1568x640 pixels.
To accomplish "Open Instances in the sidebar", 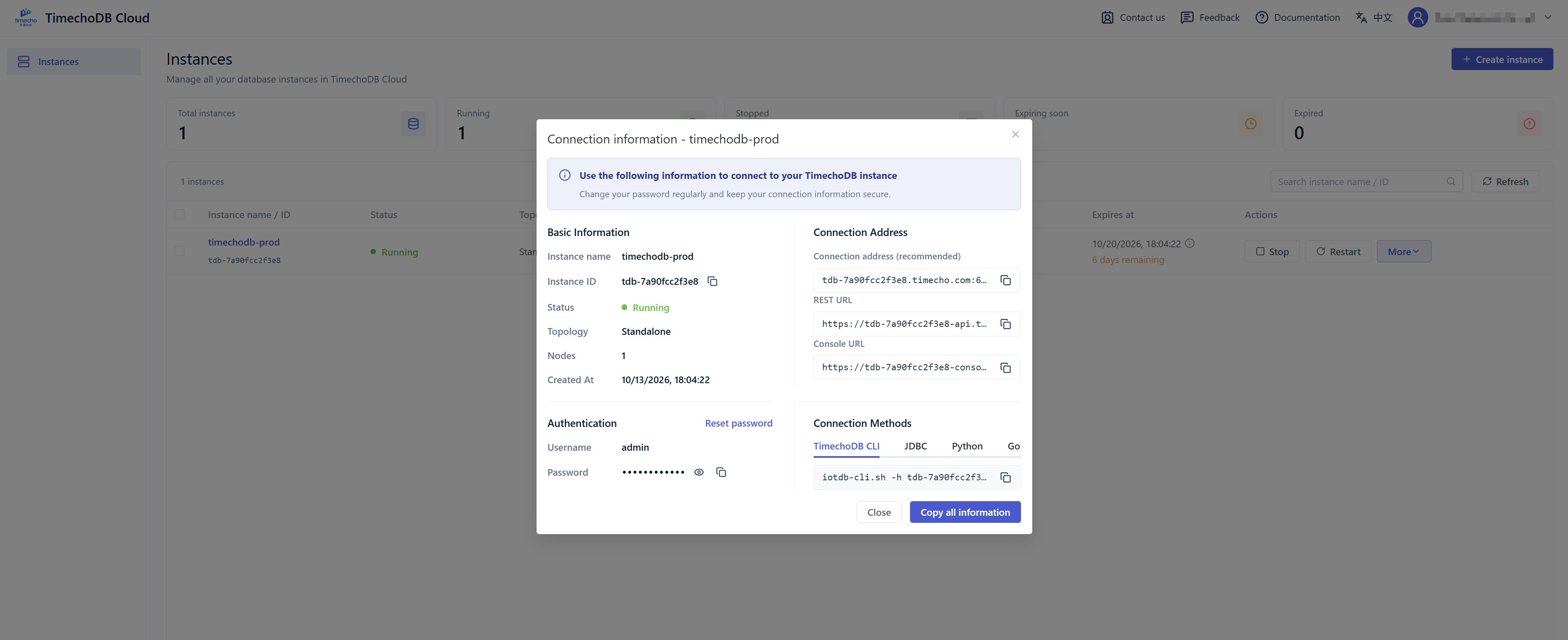I will [x=74, y=61].
